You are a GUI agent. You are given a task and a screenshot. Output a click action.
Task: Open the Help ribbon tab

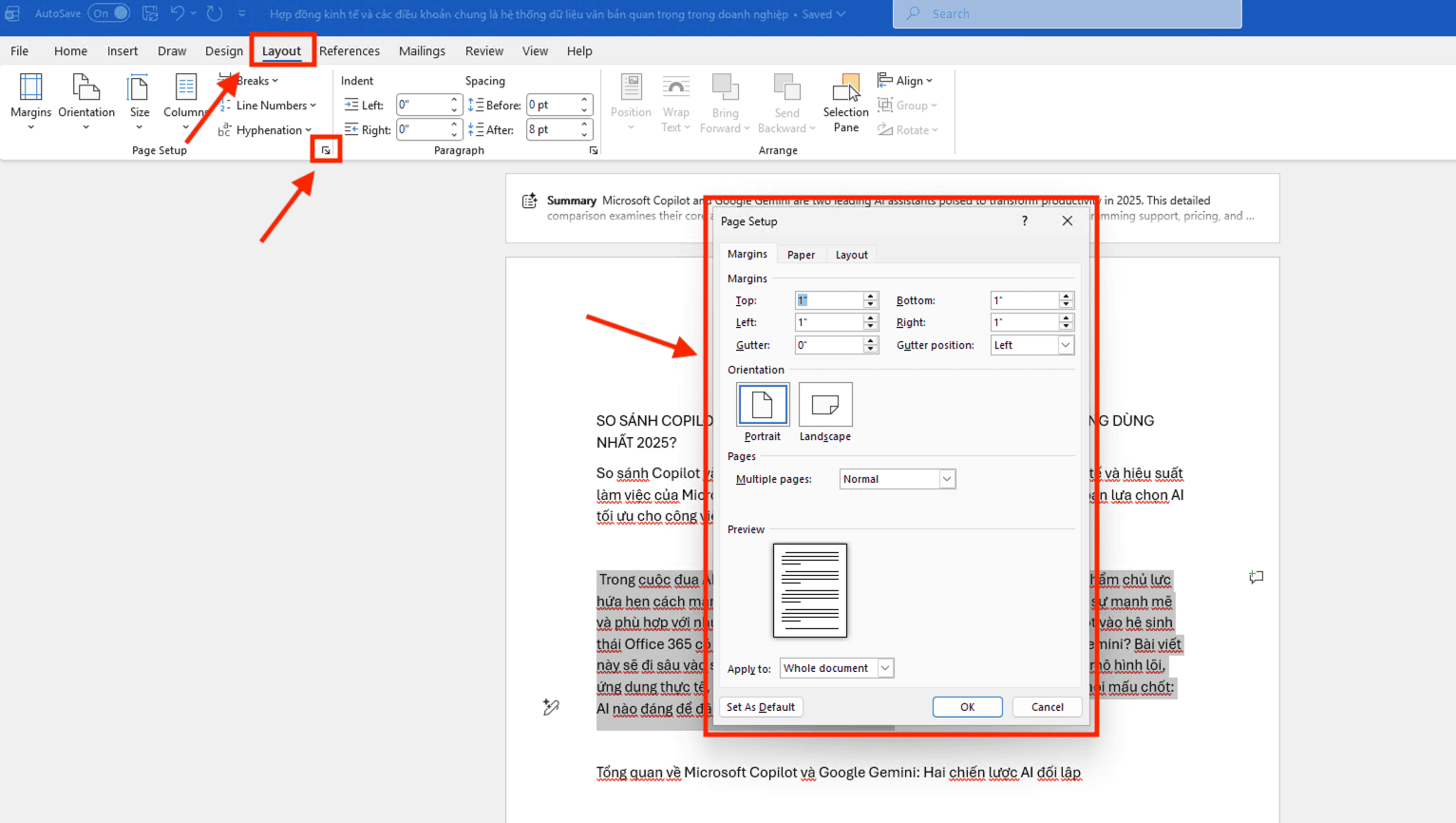(579, 51)
